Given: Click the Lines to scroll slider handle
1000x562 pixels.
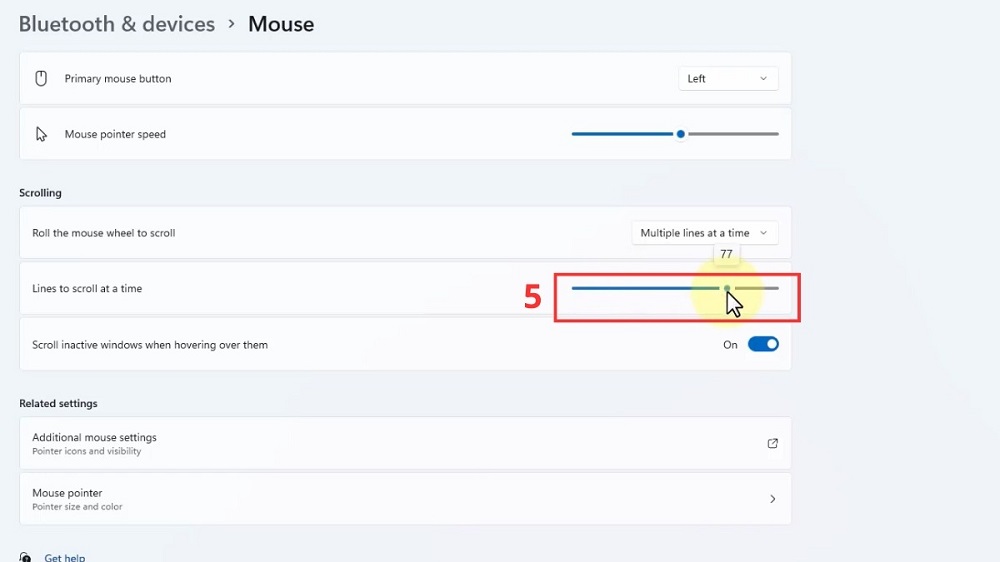Looking at the screenshot, I should [x=727, y=288].
